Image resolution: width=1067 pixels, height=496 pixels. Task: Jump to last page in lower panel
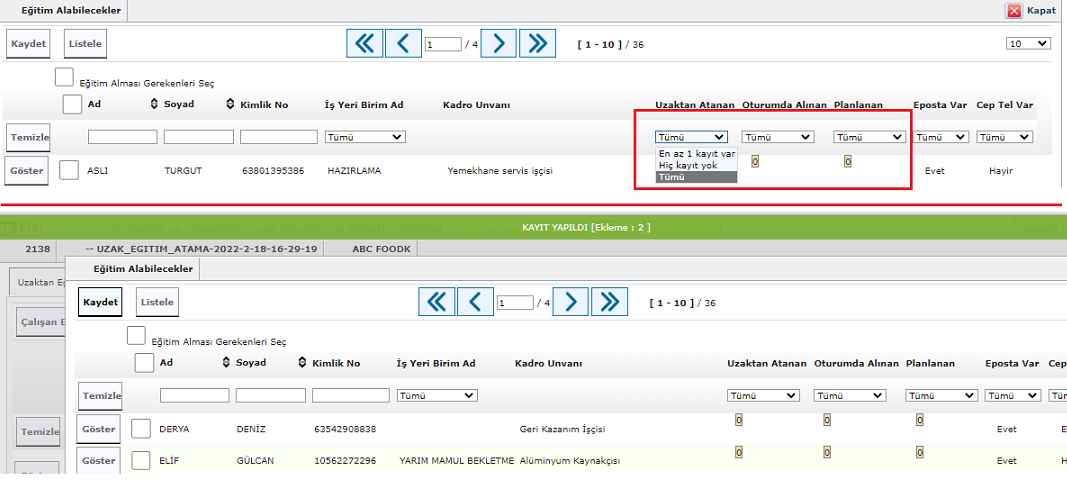point(609,302)
